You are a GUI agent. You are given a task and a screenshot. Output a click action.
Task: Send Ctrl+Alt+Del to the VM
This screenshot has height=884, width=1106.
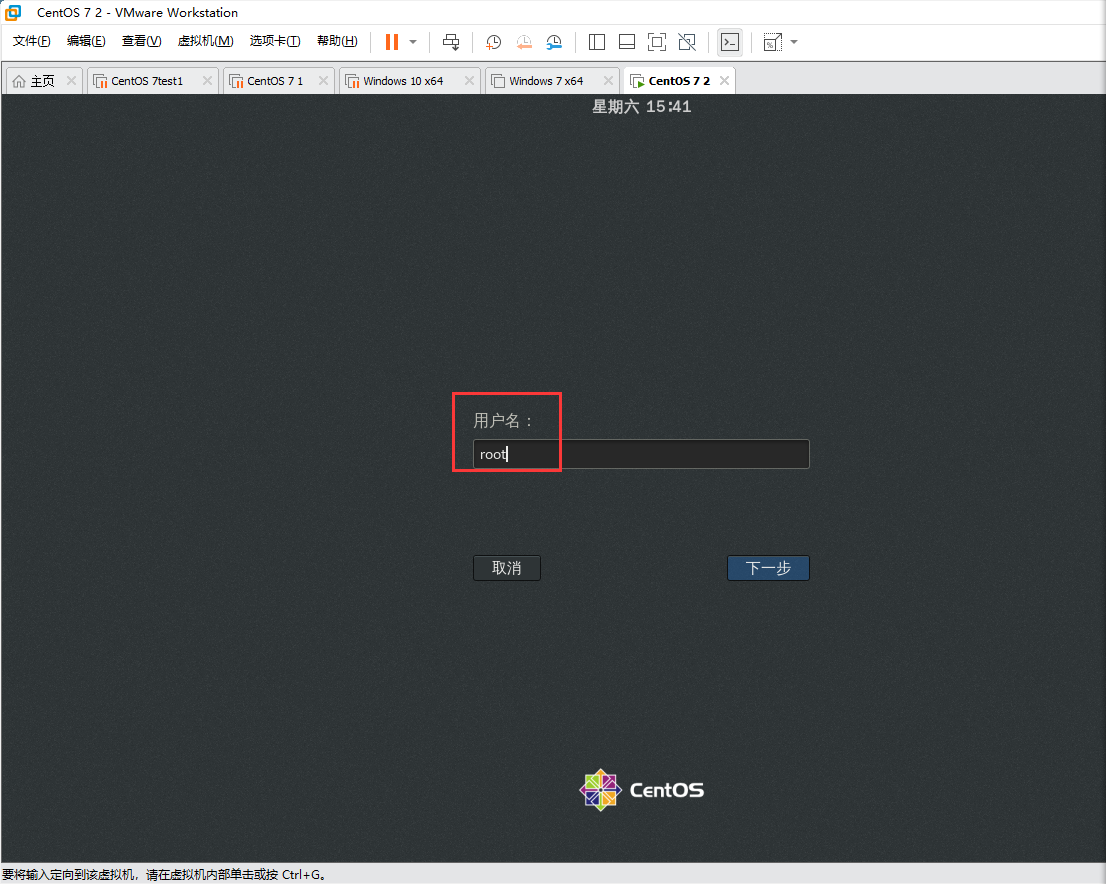click(451, 42)
